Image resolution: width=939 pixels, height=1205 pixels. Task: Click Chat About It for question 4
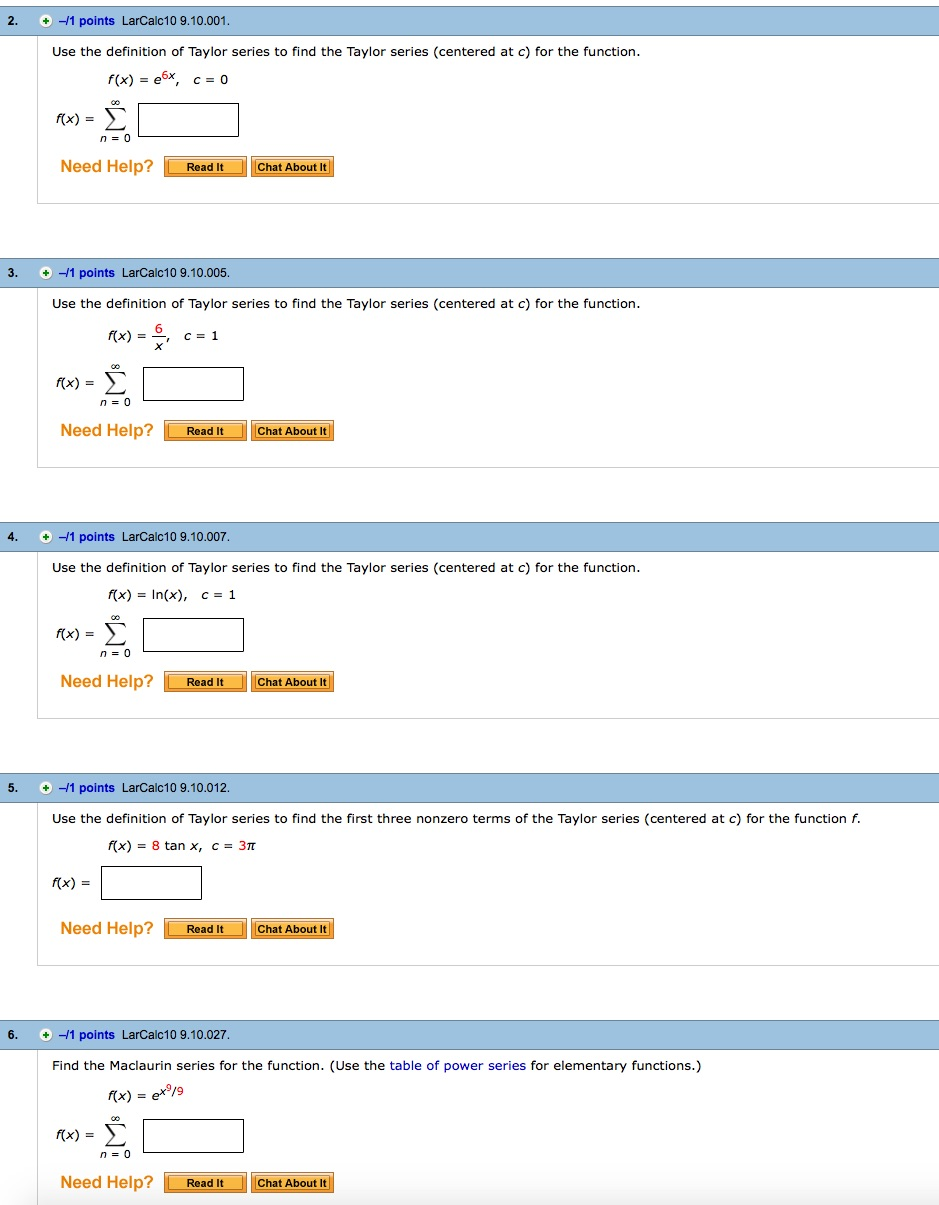click(x=292, y=681)
